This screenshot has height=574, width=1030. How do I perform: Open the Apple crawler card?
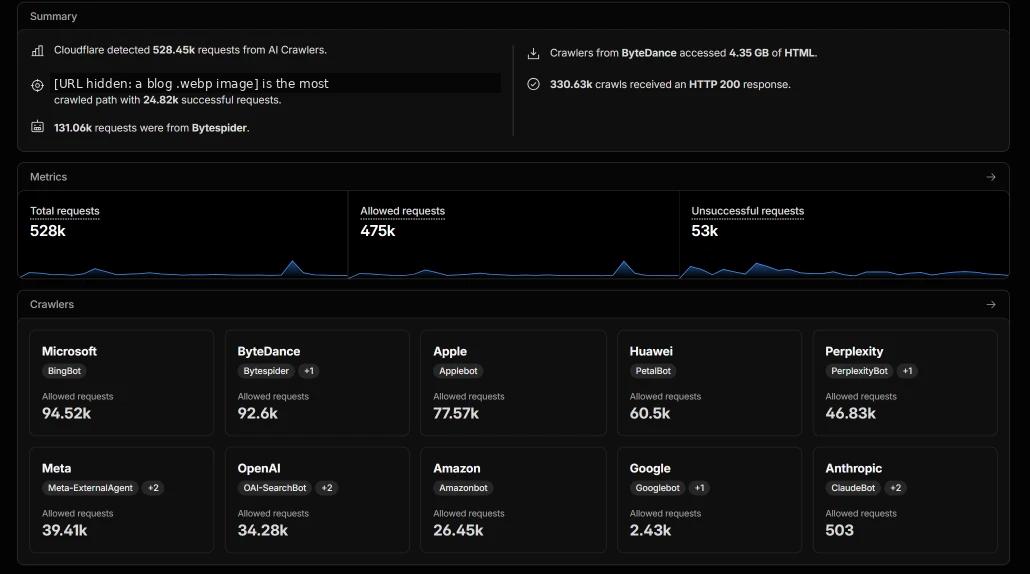(513, 383)
